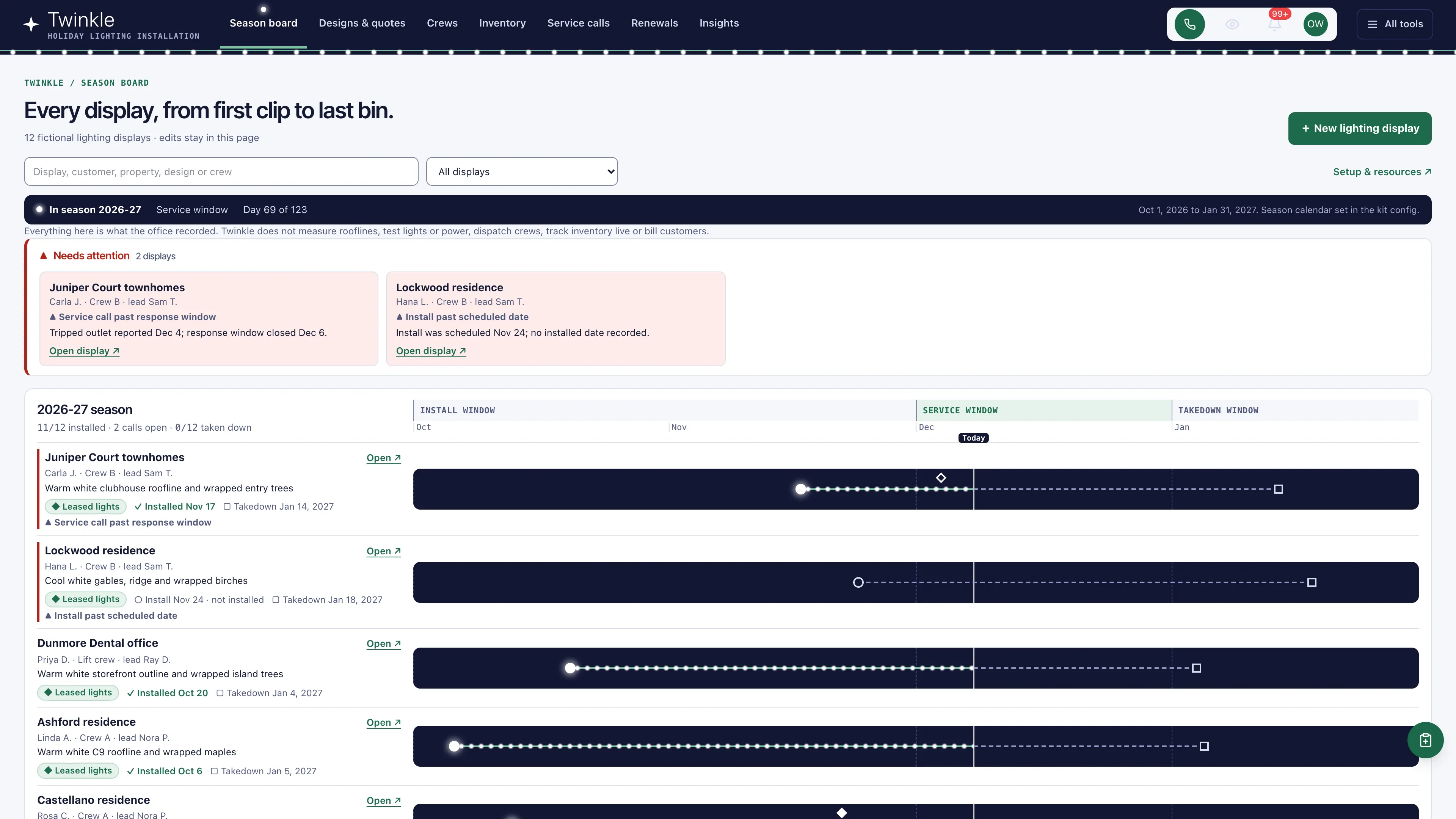Open Dunmore Dental office row

(x=383, y=644)
